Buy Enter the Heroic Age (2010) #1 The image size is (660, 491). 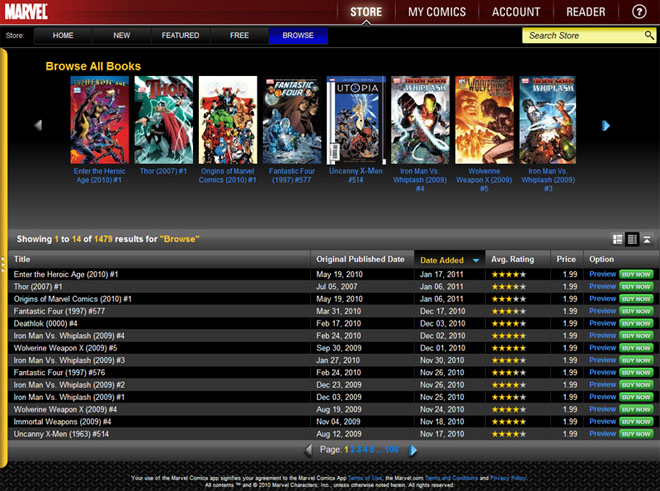(636, 275)
